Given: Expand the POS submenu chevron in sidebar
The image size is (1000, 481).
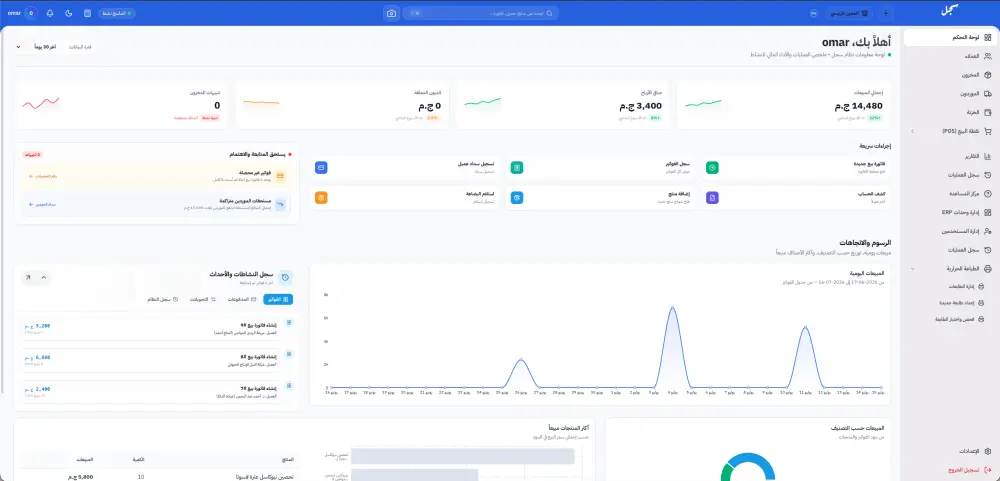Looking at the screenshot, I should click(912, 131).
